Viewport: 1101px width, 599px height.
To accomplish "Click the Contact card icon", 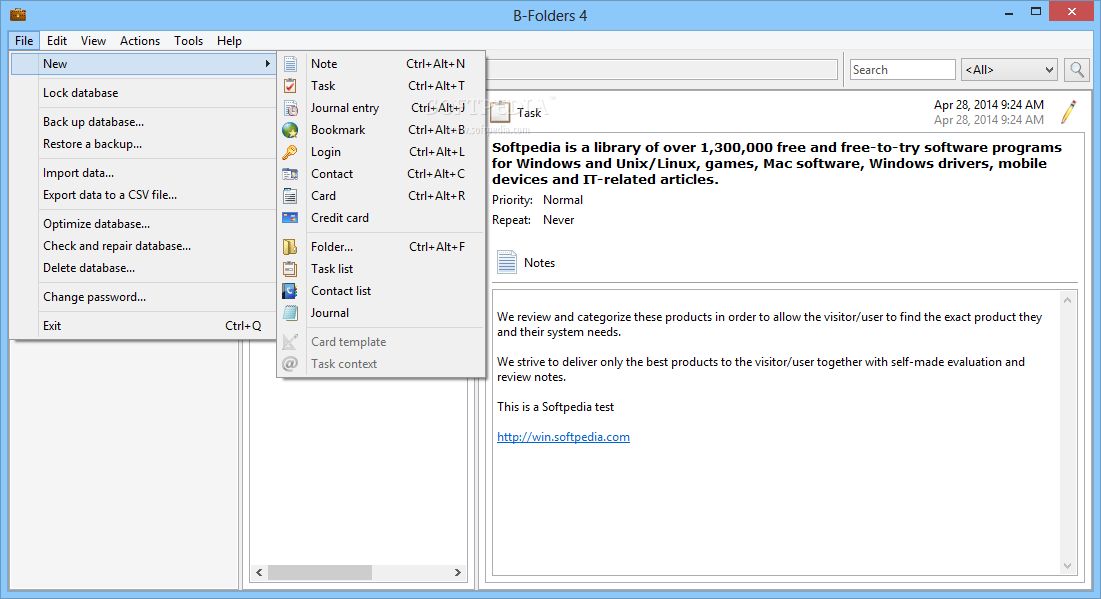I will (290, 174).
